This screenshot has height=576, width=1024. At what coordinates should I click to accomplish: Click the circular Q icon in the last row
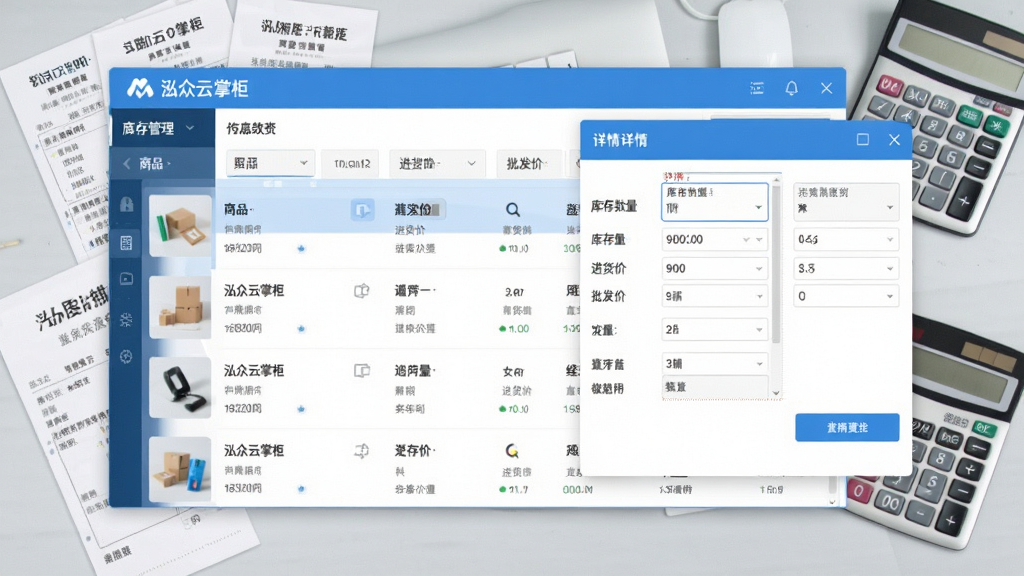512,451
